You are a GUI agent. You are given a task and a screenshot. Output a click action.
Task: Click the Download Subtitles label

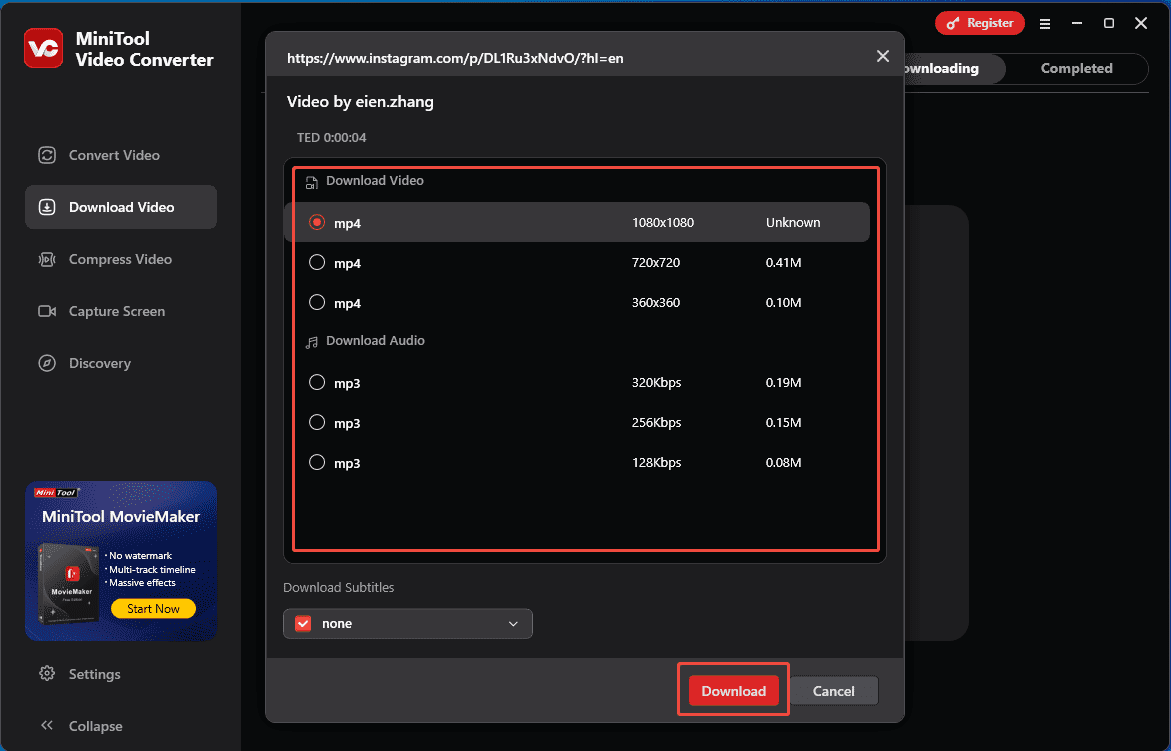(x=338, y=588)
